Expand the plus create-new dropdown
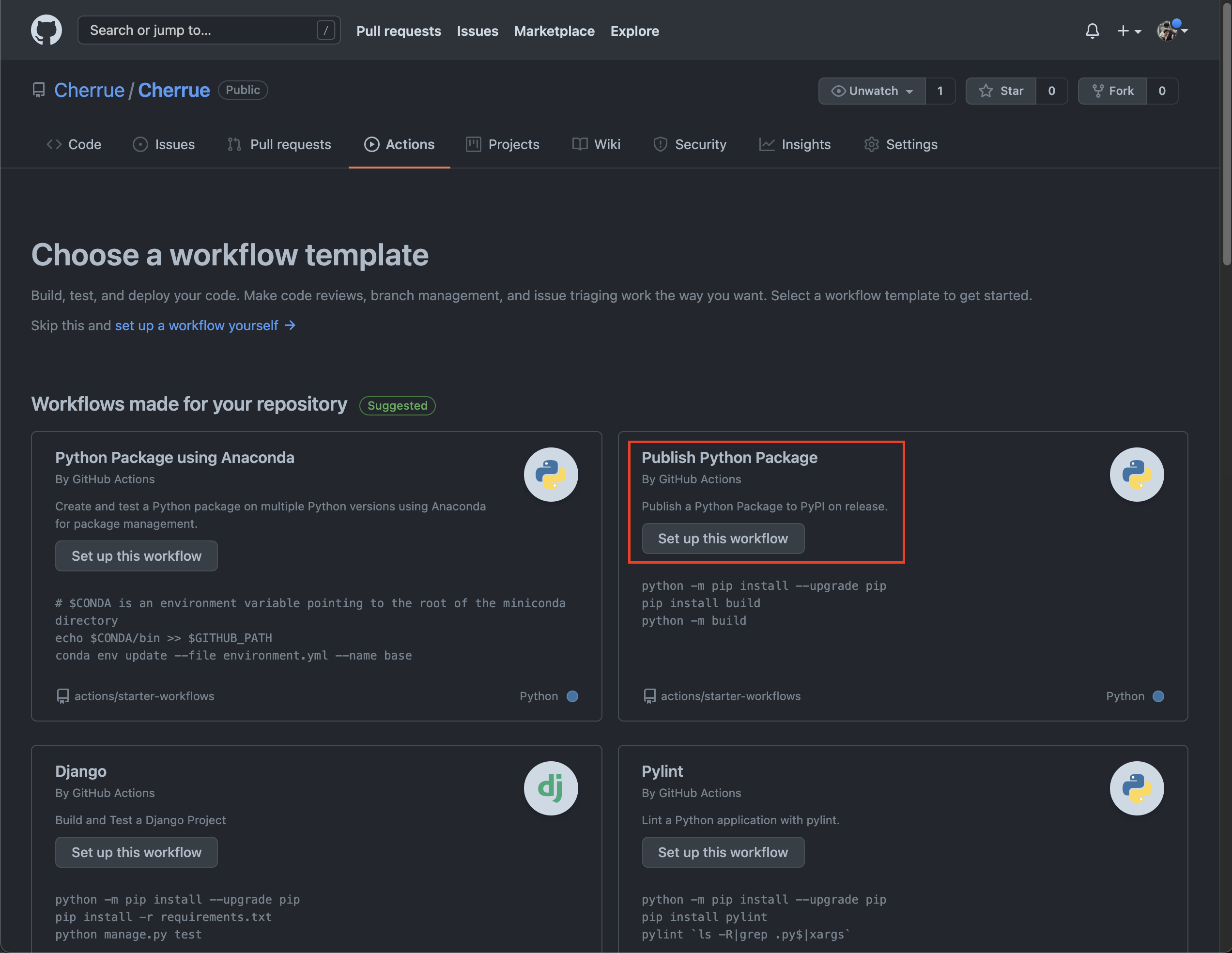 click(x=1129, y=31)
